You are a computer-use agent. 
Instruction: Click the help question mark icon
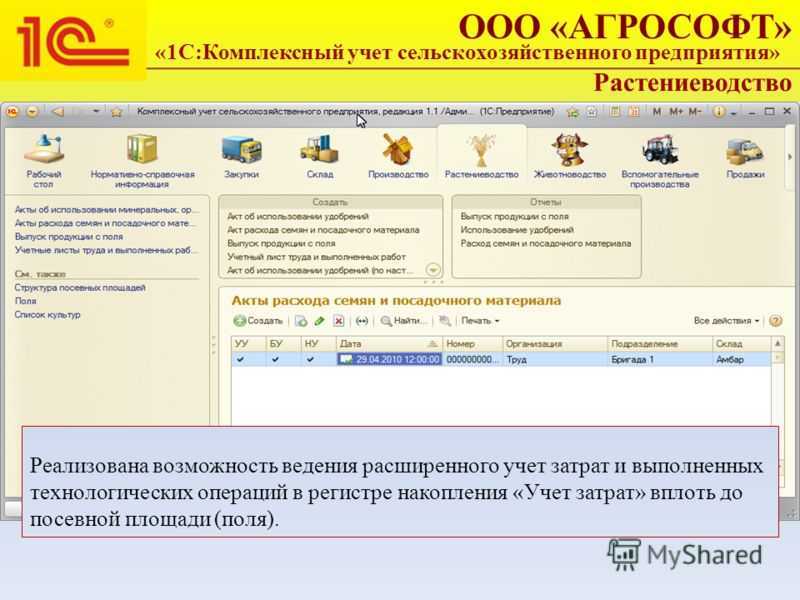[x=776, y=321]
